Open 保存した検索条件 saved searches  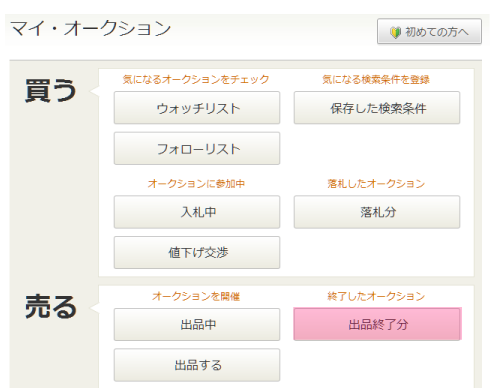[x=377, y=108]
